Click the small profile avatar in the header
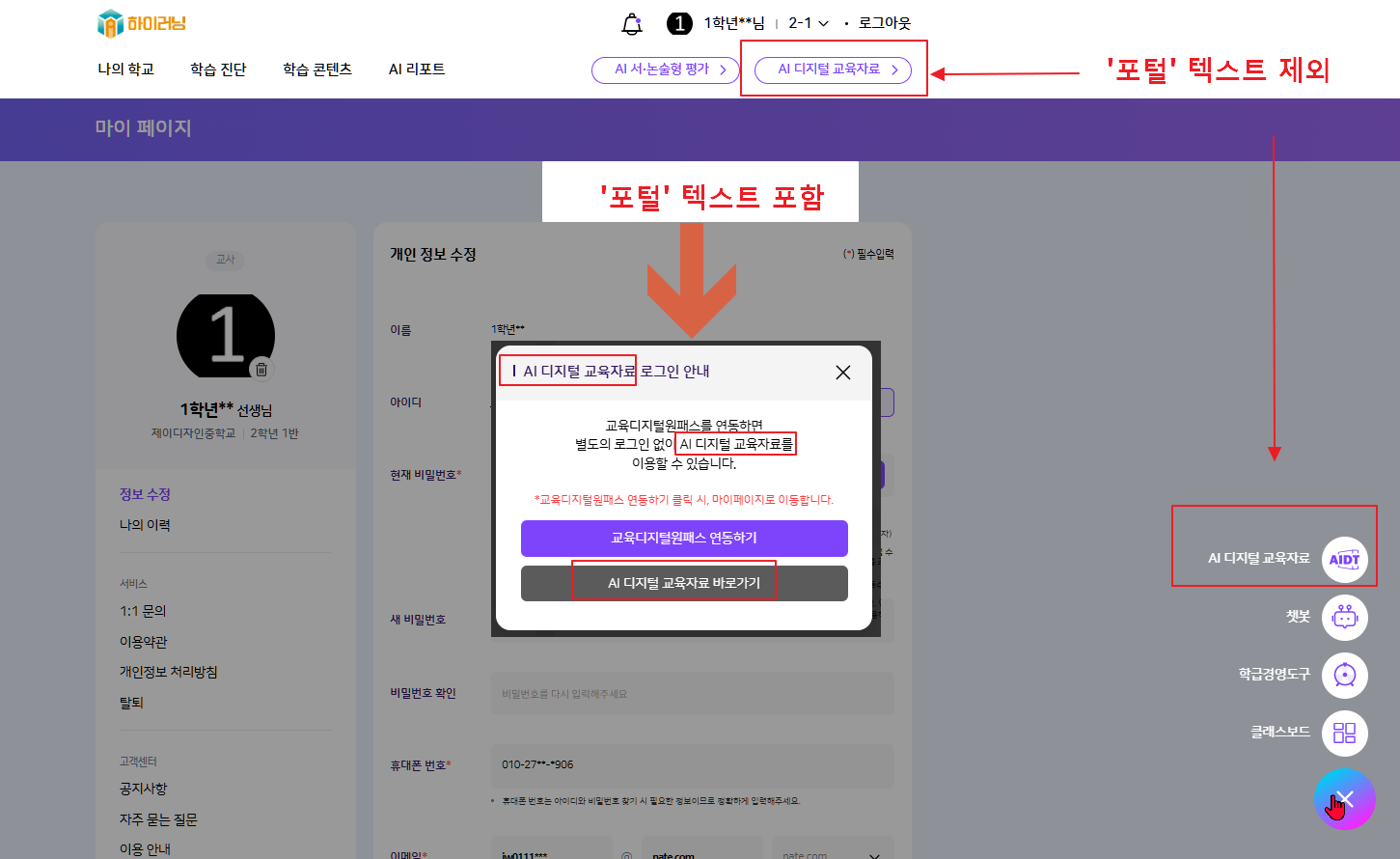Screen dimensions: 1400x859 tap(680, 23)
